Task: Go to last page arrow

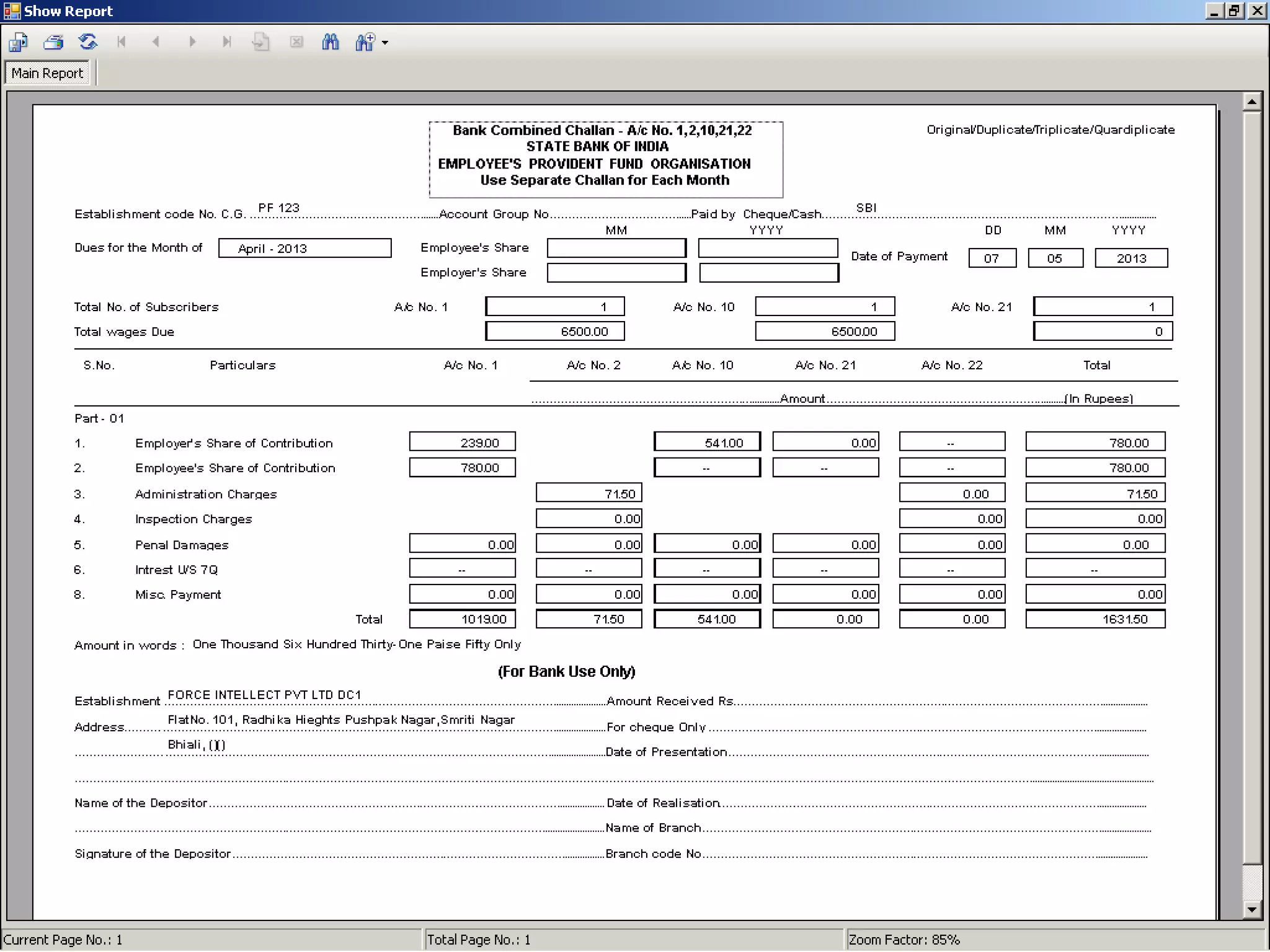Action: [x=227, y=42]
